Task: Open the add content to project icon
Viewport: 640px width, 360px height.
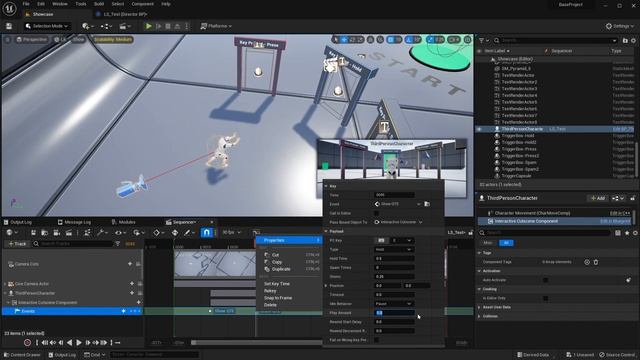Action: (87, 26)
